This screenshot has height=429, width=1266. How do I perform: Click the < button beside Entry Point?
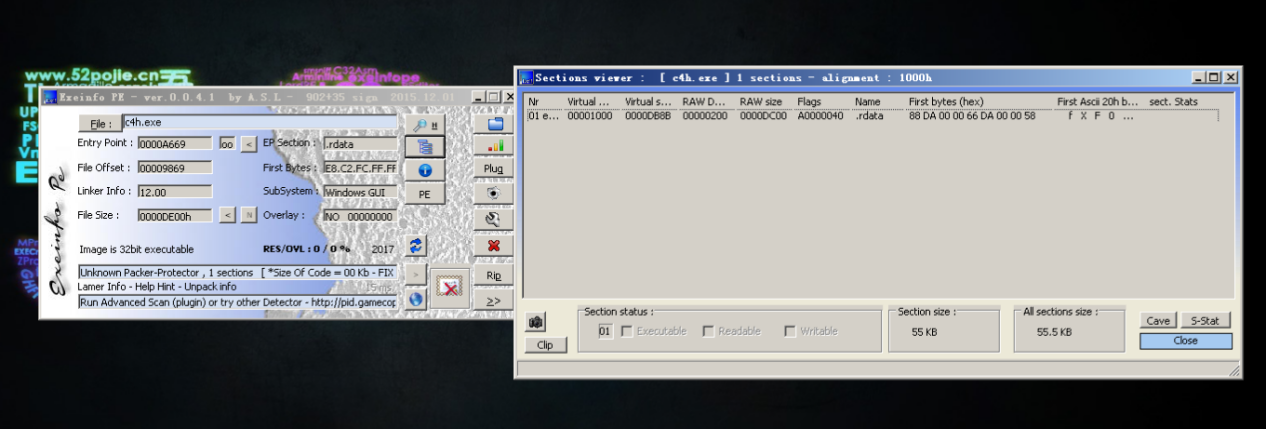pyautogui.click(x=249, y=144)
